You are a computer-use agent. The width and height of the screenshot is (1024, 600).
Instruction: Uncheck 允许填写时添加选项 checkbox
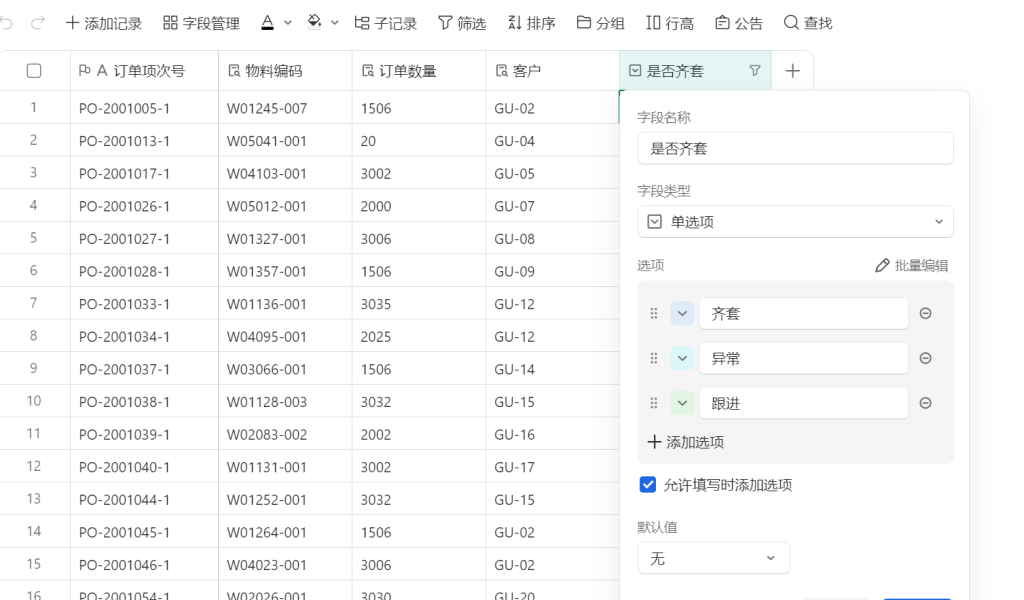coord(648,485)
